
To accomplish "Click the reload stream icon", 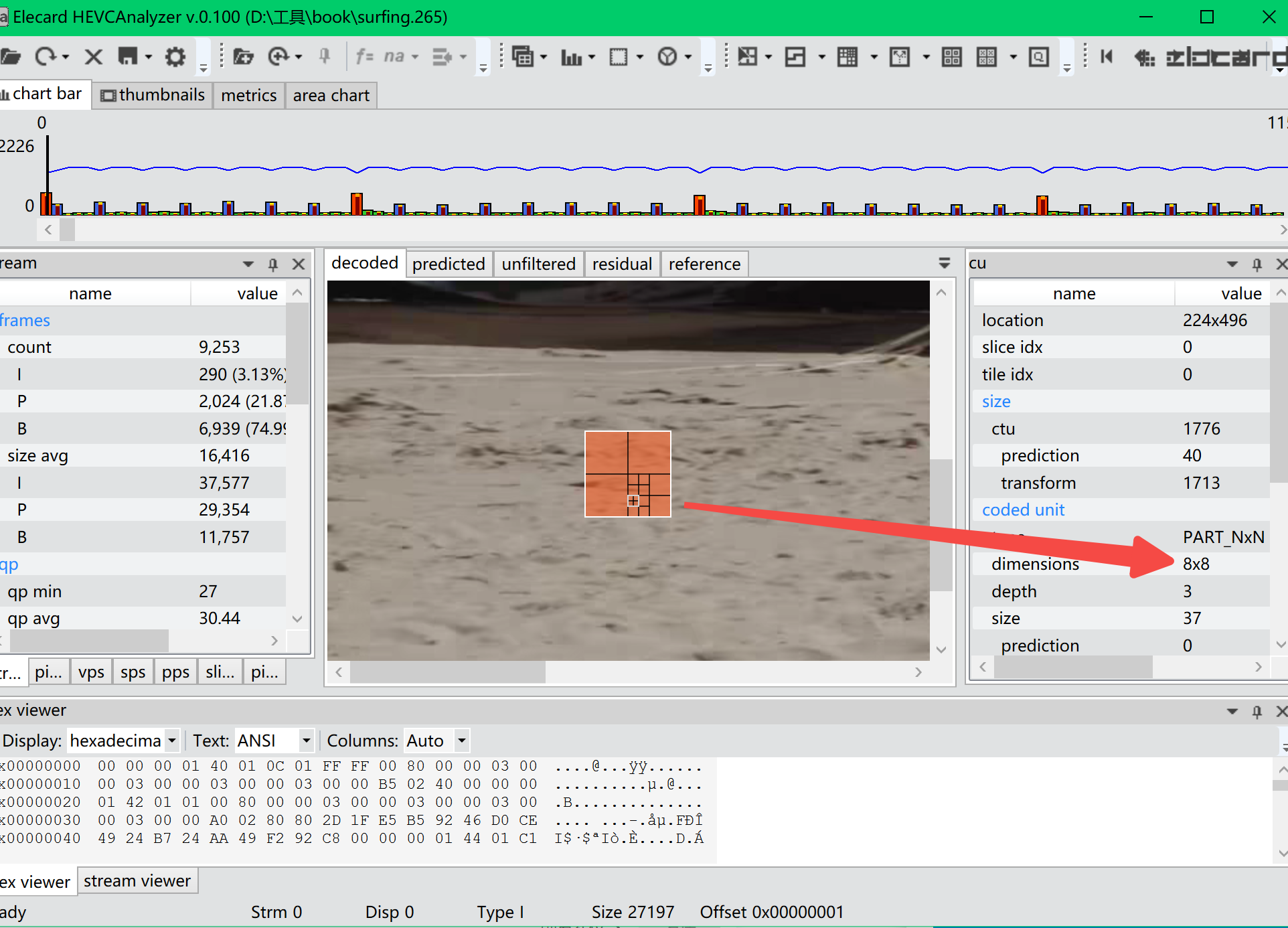I will (46, 57).
